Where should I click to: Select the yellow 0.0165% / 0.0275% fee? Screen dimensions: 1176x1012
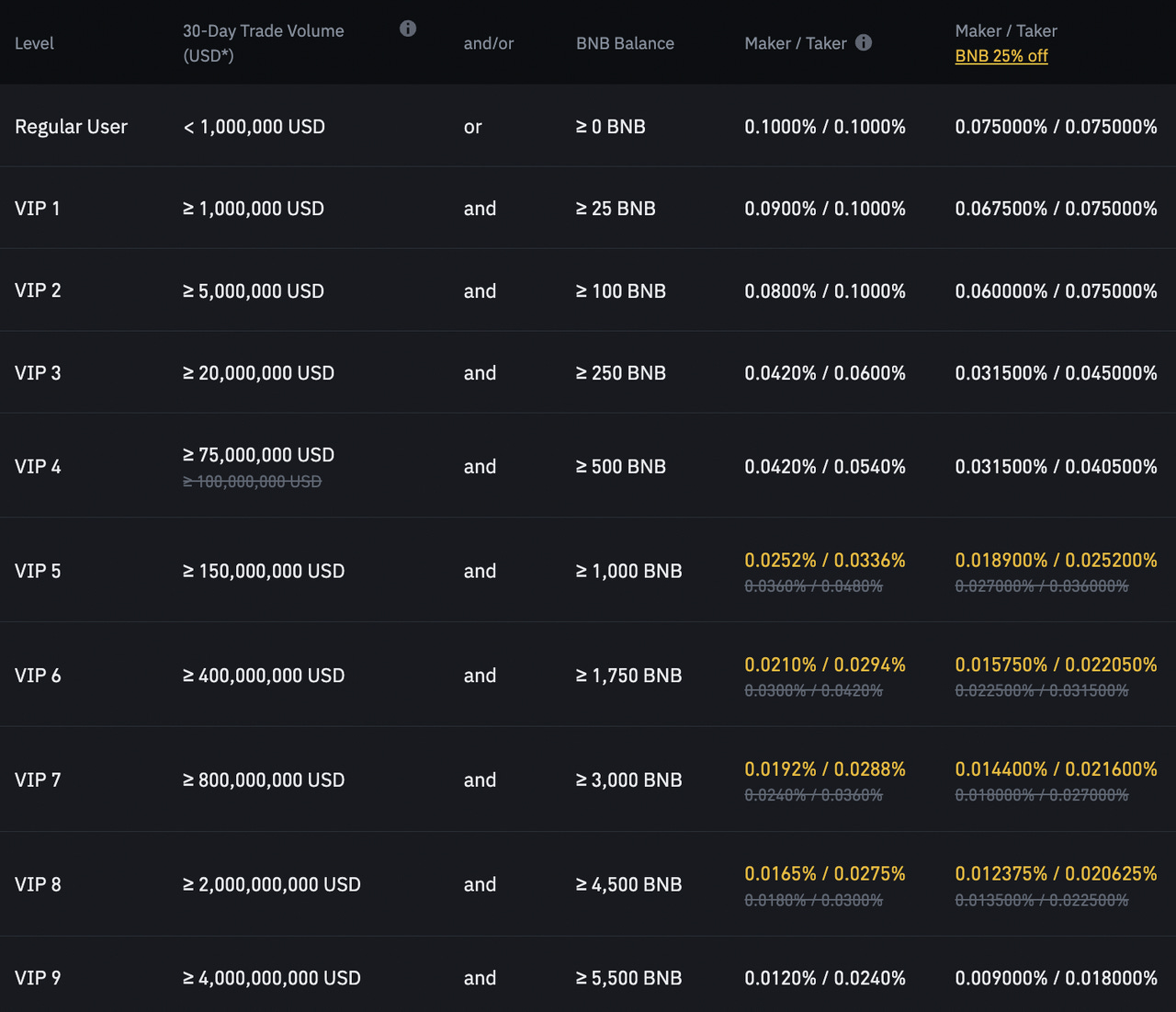pyautogui.click(x=825, y=873)
